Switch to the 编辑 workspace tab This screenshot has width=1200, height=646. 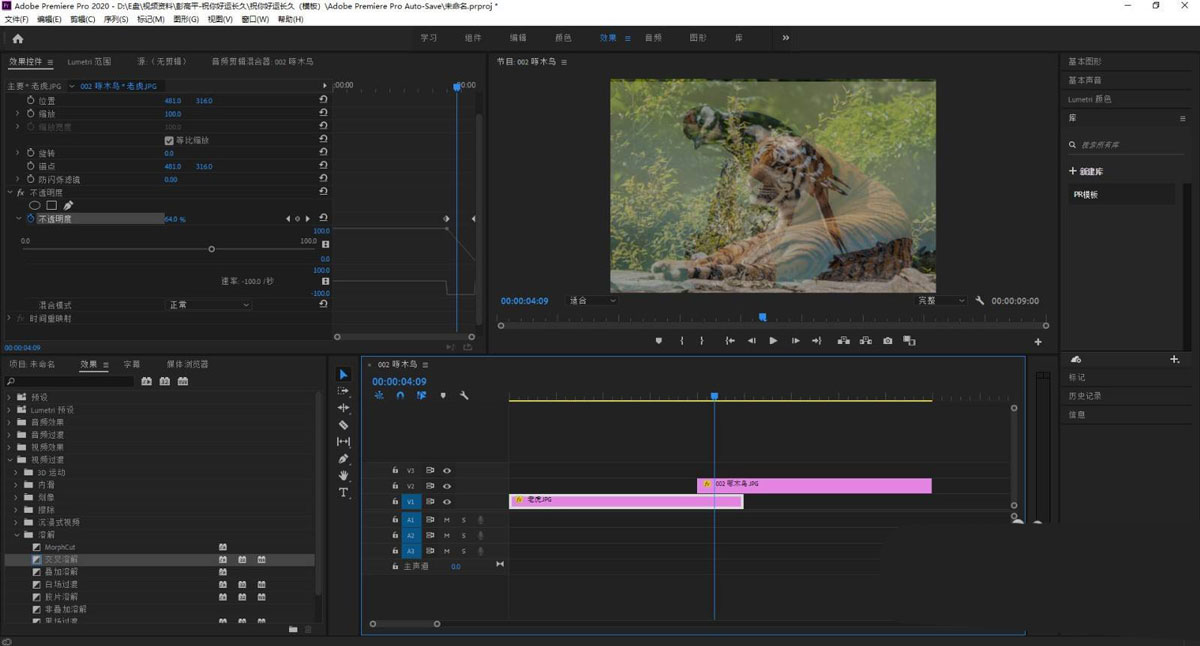[x=518, y=38]
